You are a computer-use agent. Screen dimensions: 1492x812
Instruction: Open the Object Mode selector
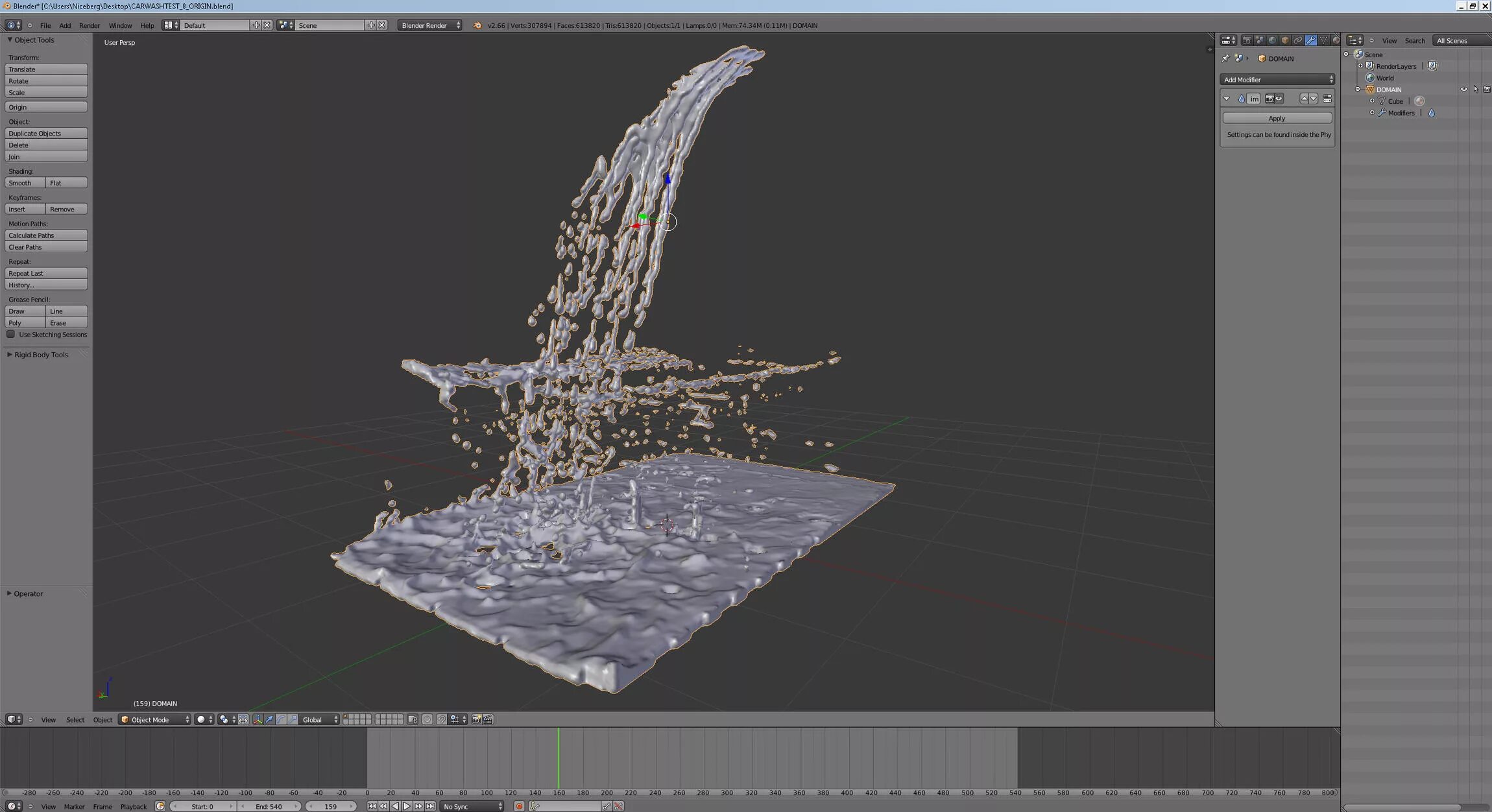coord(154,719)
